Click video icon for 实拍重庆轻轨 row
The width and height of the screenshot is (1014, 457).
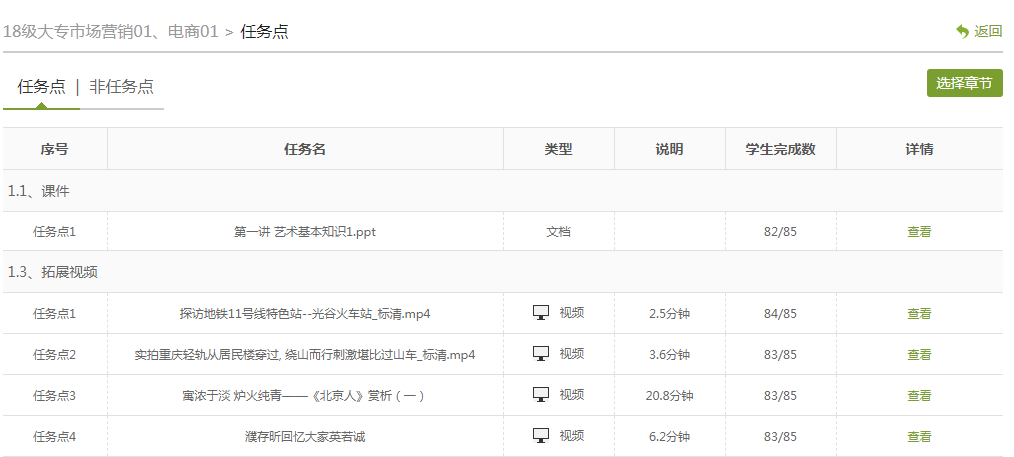click(x=541, y=354)
